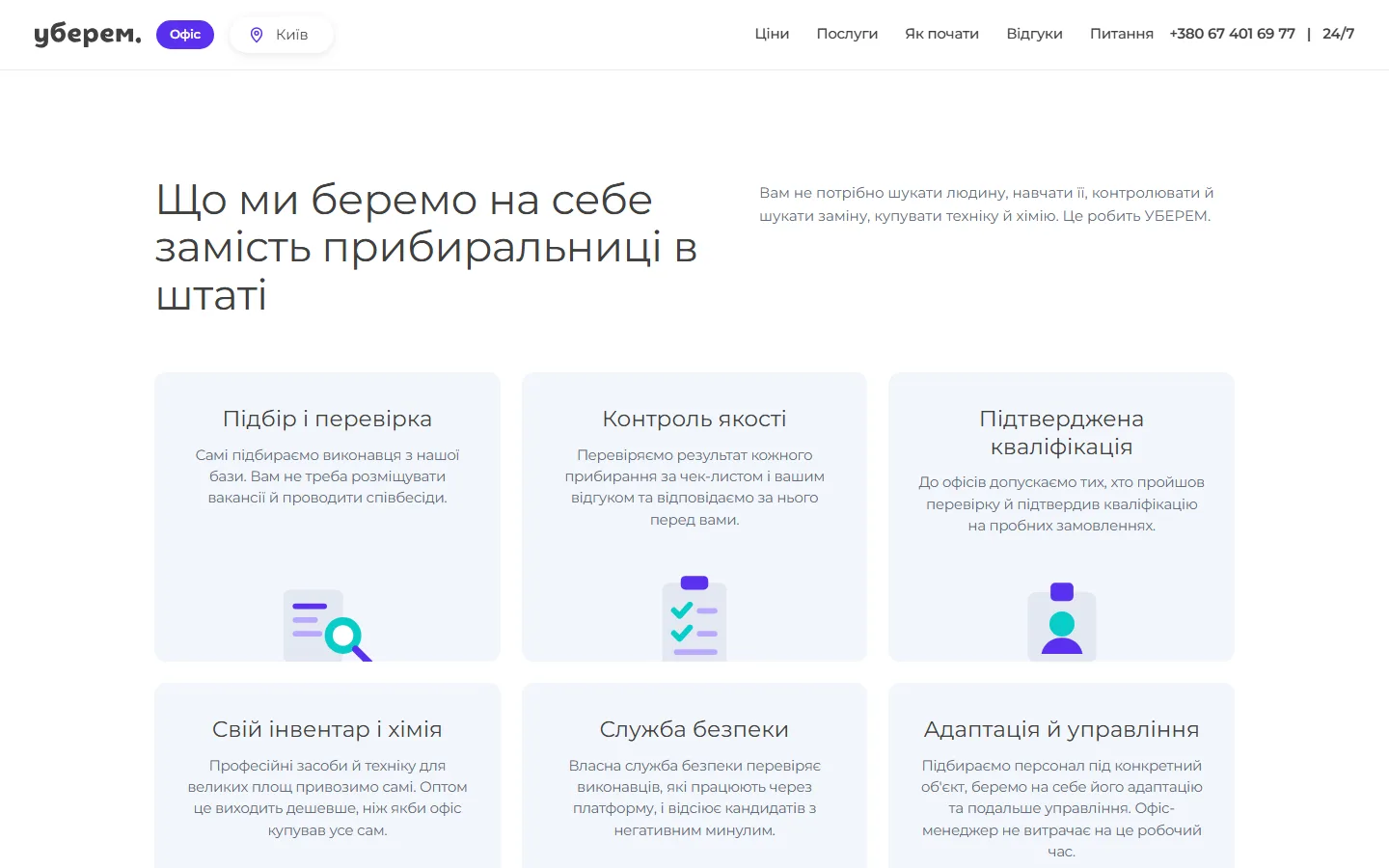This screenshot has width=1389, height=868.
Task: Click the document search icon in Підбір card
Action: pyautogui.click(x=327, y=625)
